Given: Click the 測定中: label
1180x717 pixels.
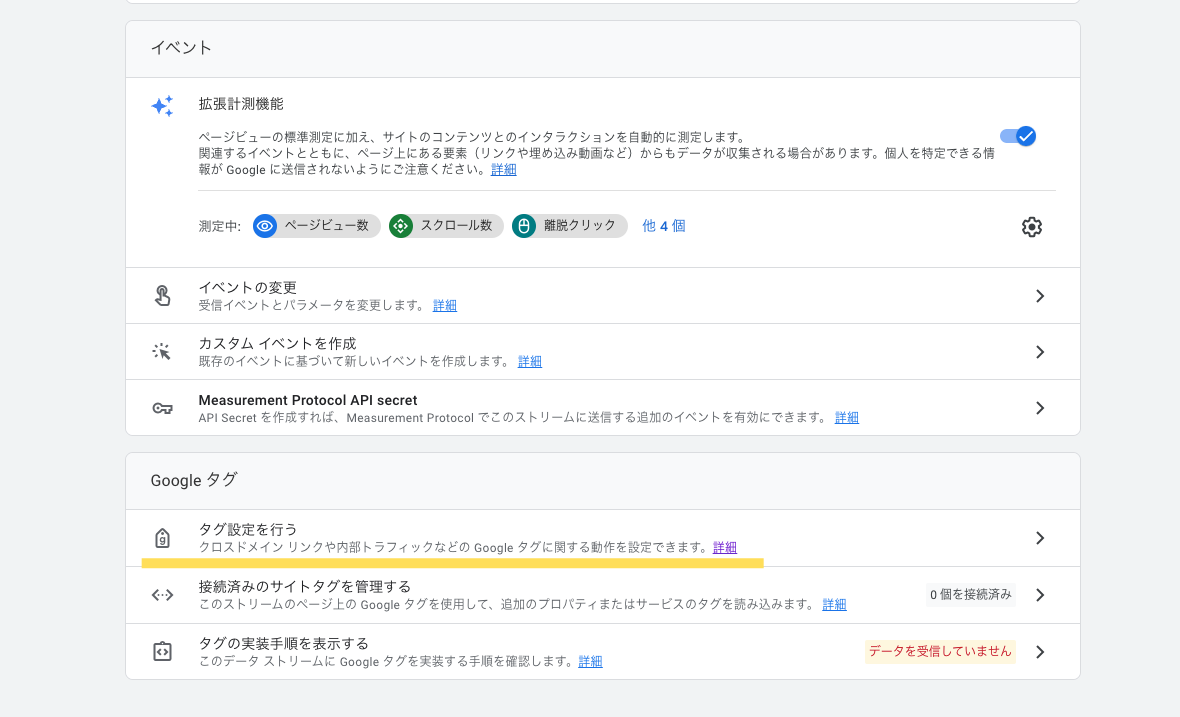Looking at the screenshot, I should [x=220, y=226].
